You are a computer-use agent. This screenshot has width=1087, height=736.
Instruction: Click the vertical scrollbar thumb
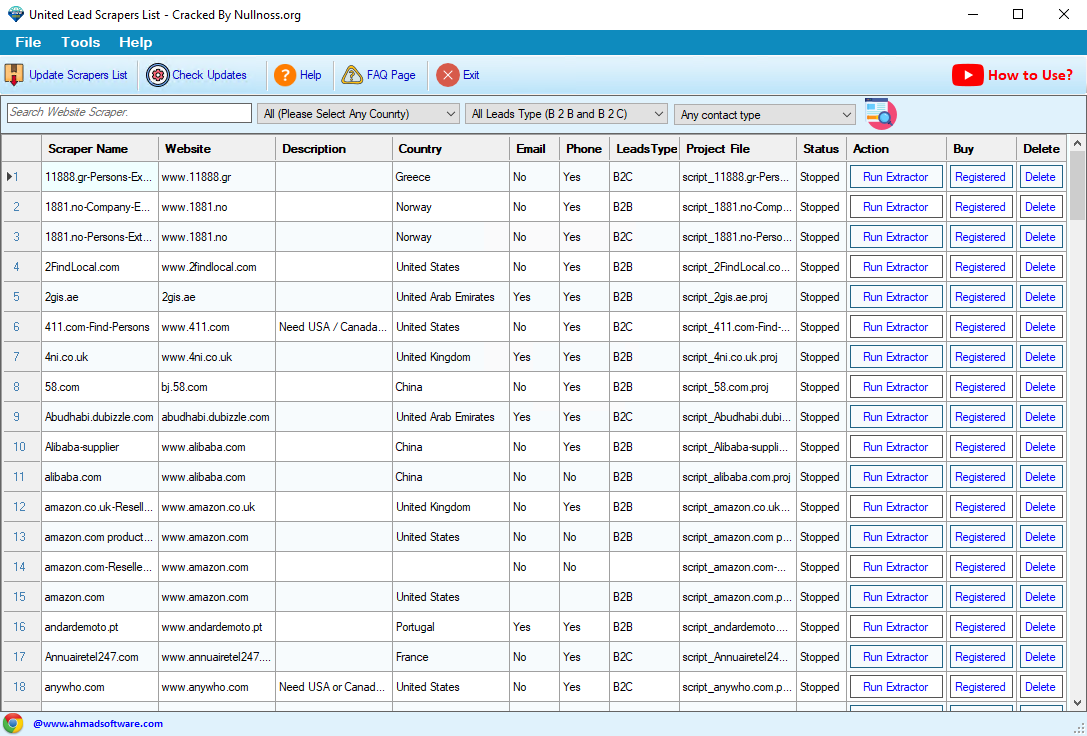tap(1077, 186)
